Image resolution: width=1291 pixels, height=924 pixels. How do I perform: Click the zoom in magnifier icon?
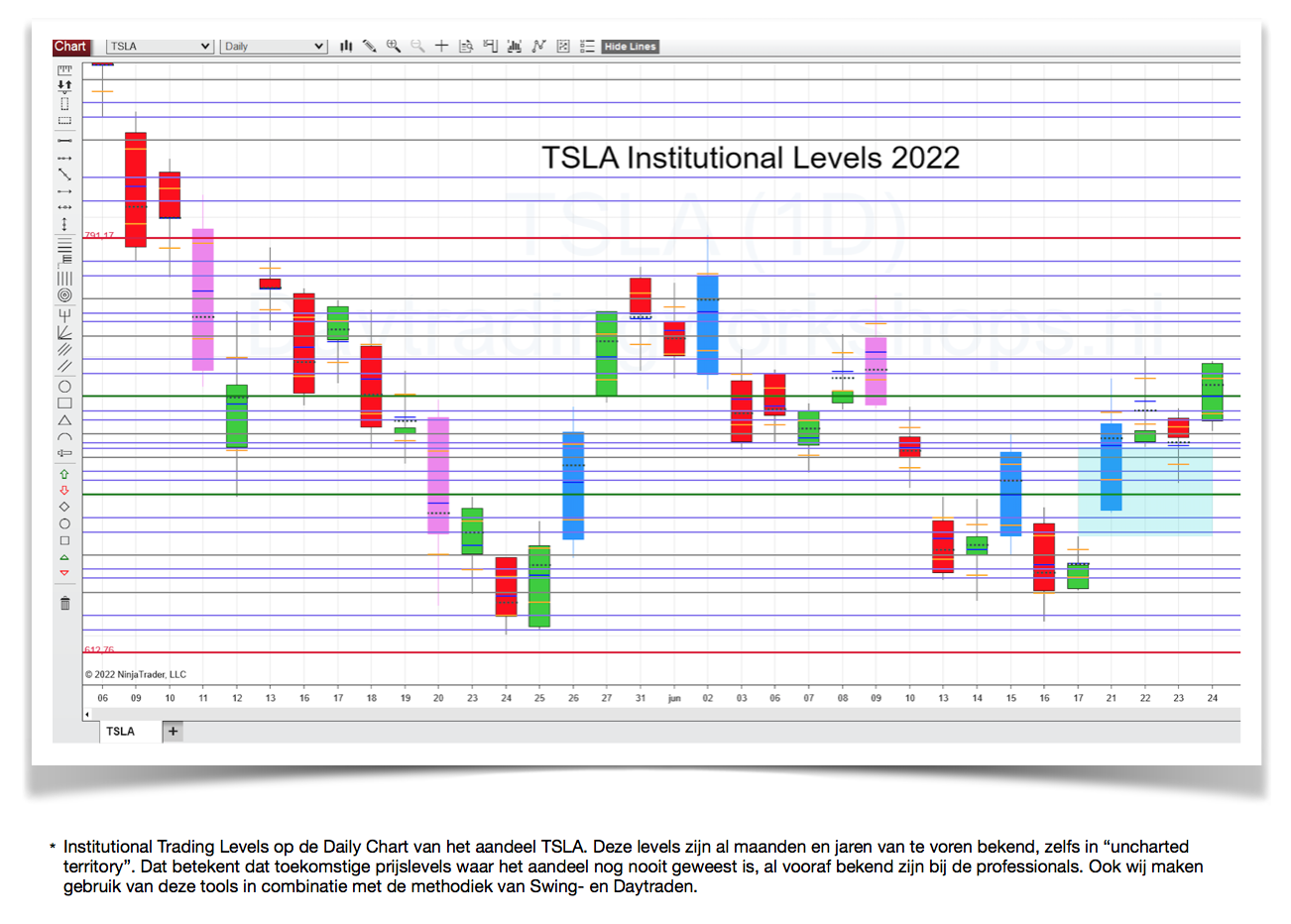394,46
